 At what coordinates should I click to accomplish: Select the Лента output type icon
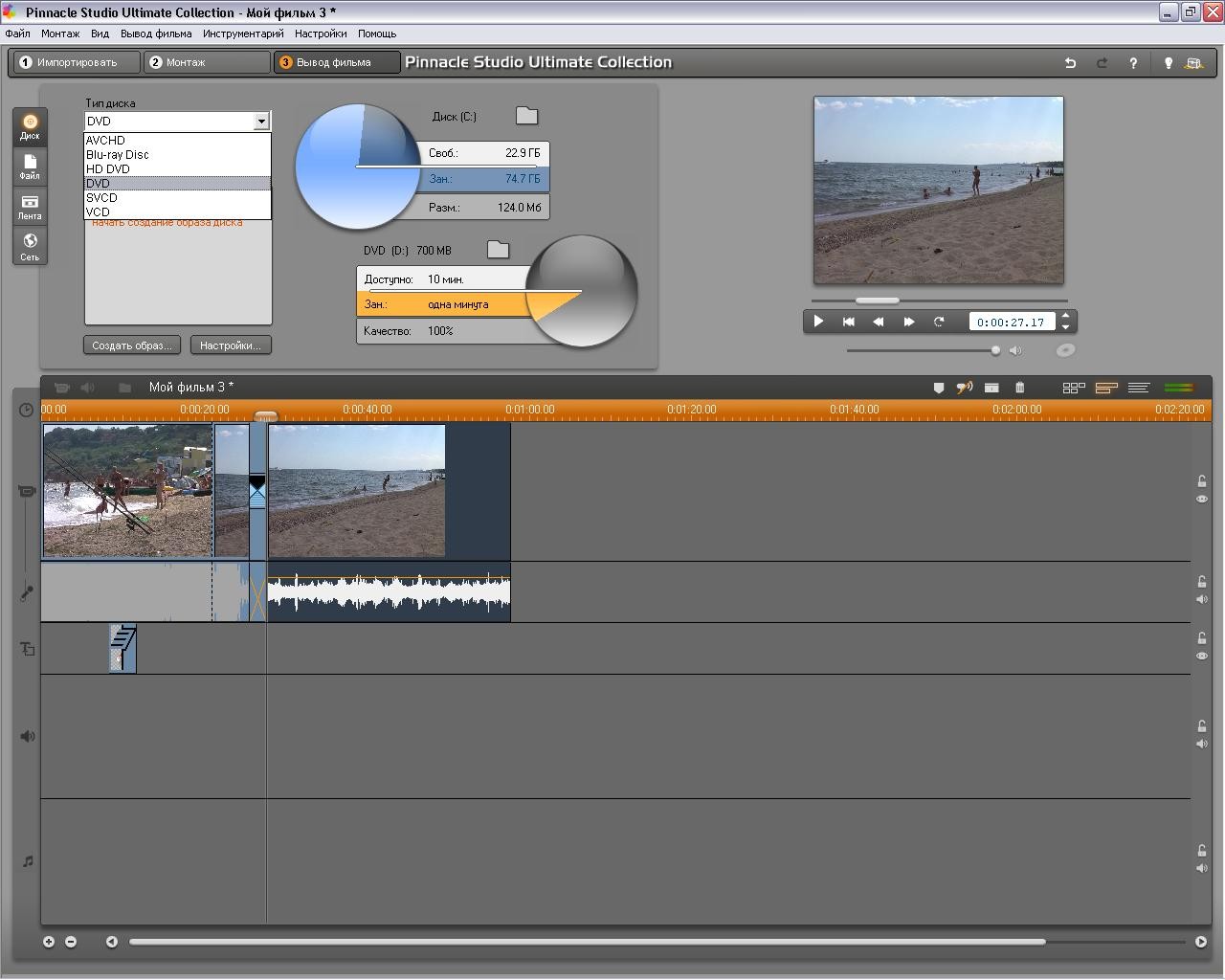[x=30, y=207]
